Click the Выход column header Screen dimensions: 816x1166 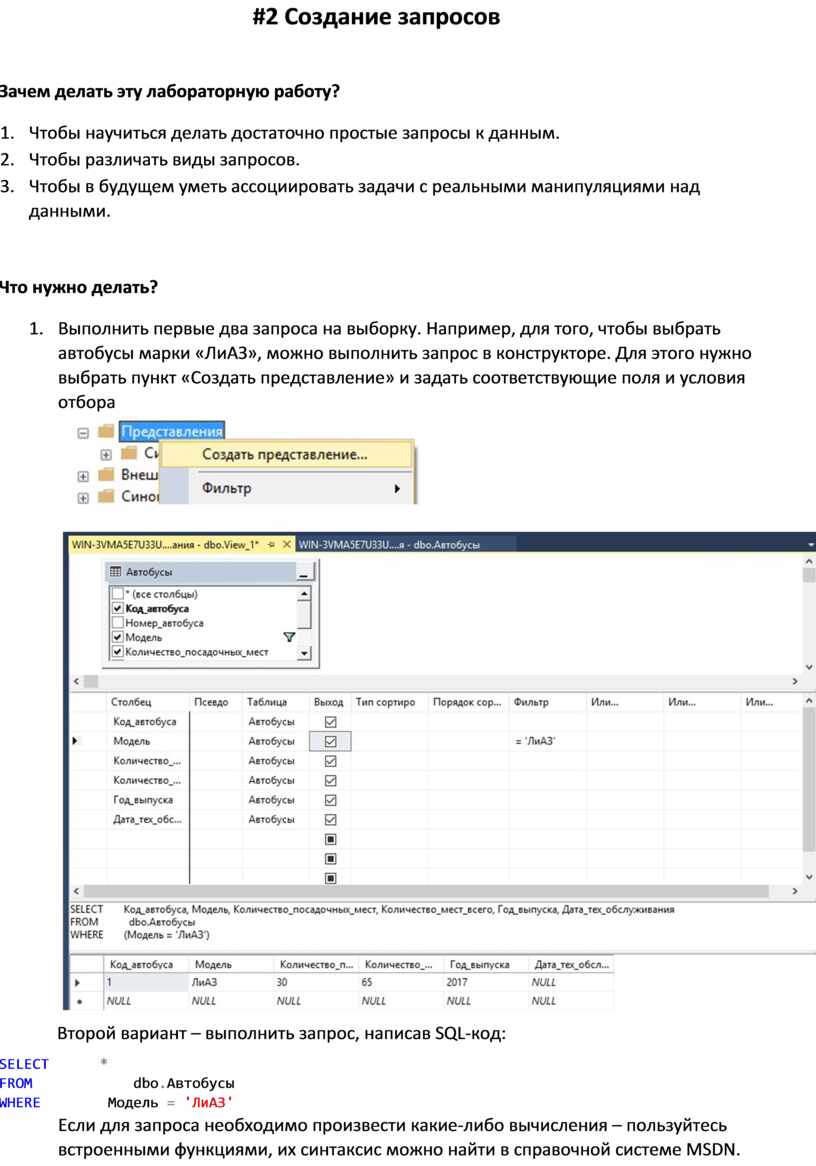[x=330, y=702]
